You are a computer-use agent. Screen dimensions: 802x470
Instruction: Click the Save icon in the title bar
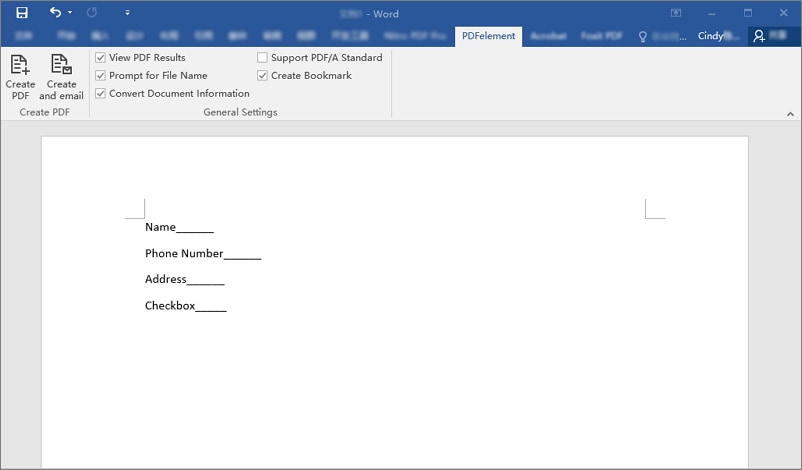coord(22,13)
